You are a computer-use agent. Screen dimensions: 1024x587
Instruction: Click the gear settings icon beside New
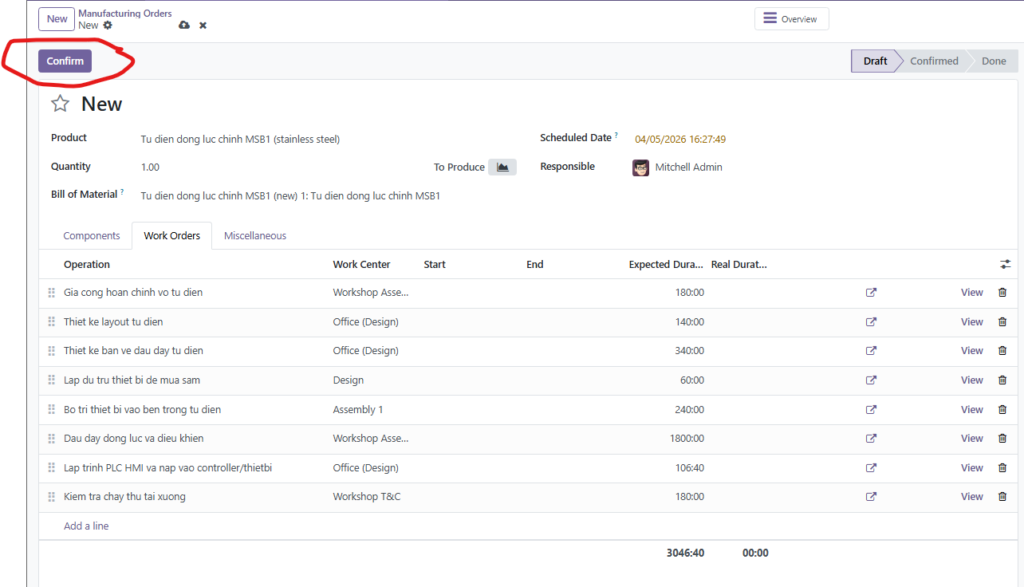108,26
